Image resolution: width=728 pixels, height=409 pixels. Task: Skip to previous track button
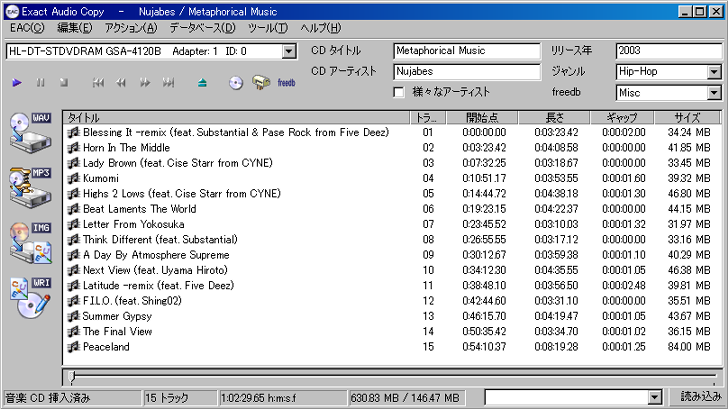point(98,83)
